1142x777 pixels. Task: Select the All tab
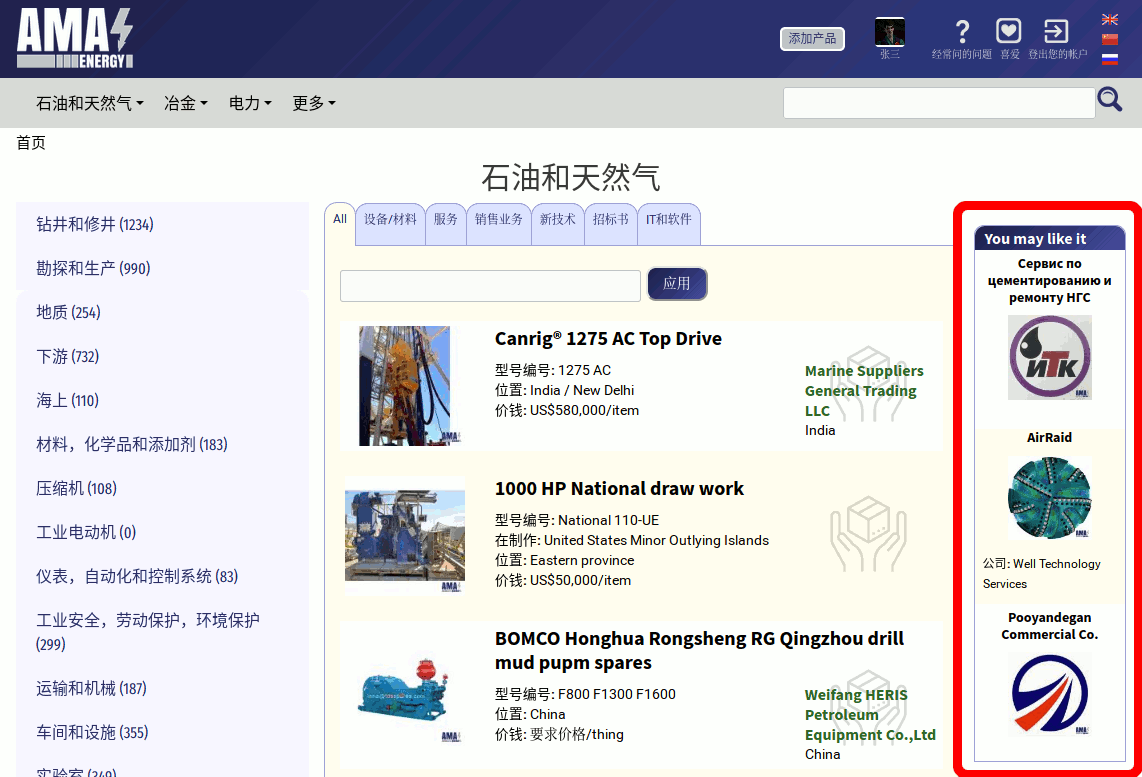[340, 219]
